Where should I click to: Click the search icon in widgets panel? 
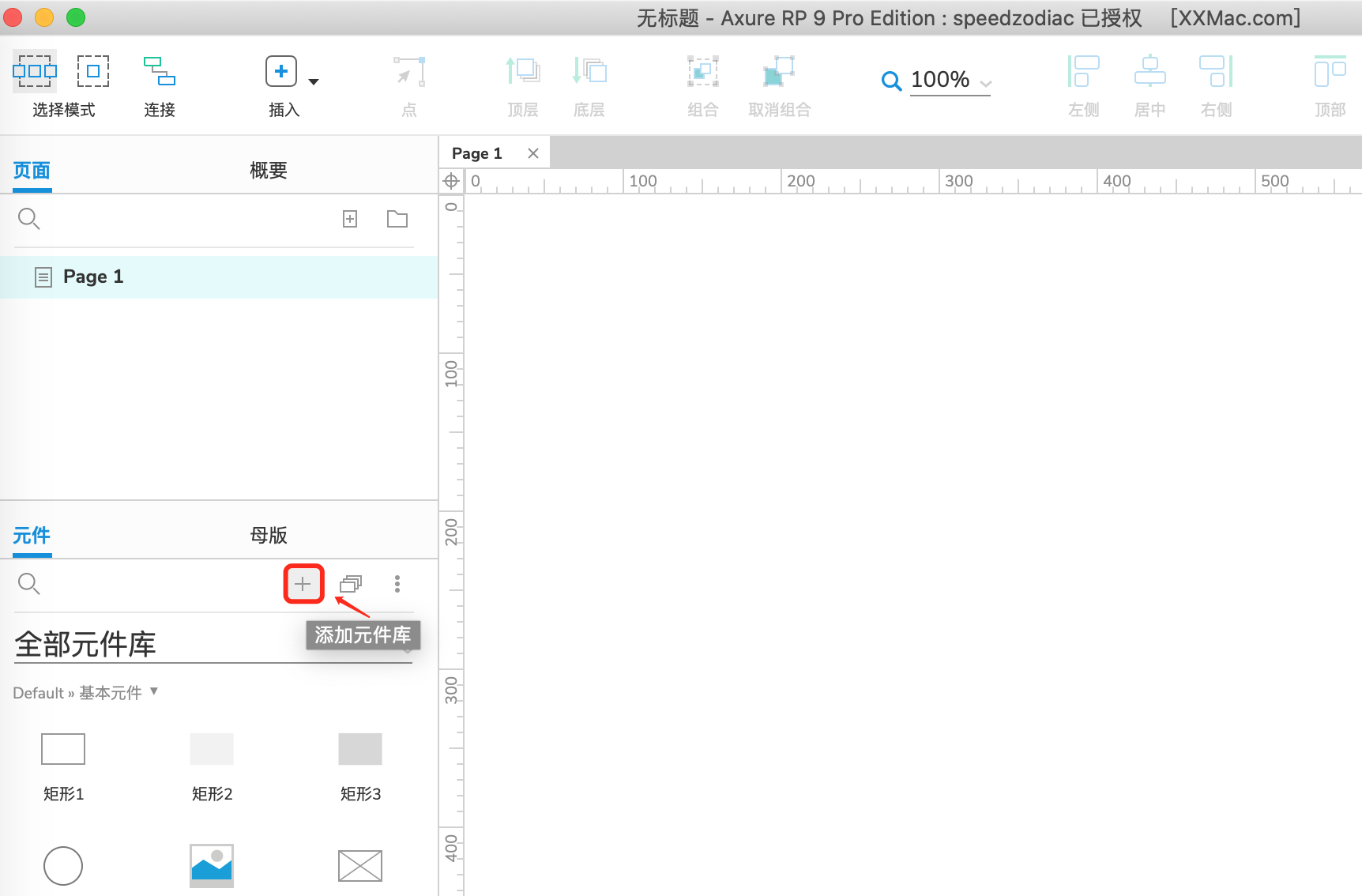[28, 584]
